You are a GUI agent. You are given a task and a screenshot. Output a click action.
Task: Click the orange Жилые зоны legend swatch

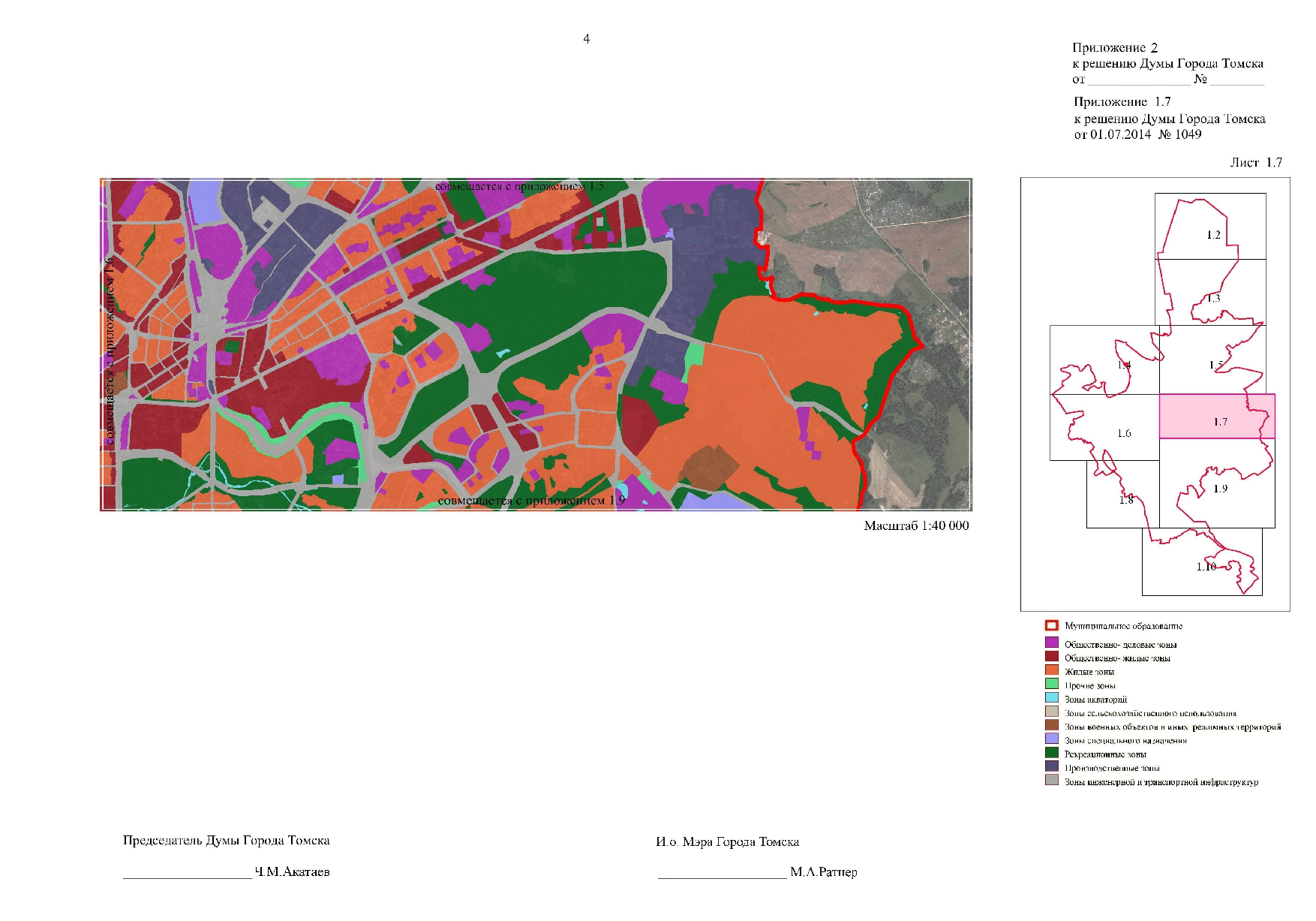pyautogui.click(x=1051, y=670)
